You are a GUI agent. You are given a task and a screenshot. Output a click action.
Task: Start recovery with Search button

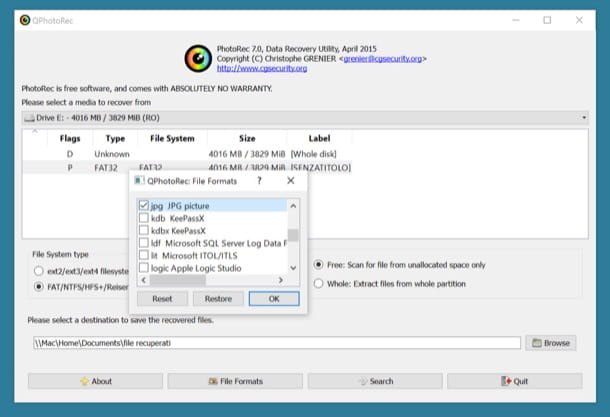[375, 381]
